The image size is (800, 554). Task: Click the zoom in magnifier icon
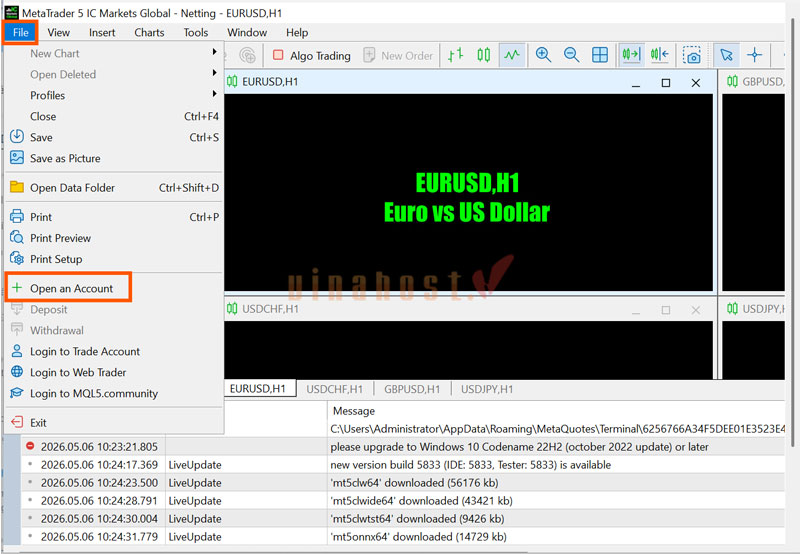point(543,55)
